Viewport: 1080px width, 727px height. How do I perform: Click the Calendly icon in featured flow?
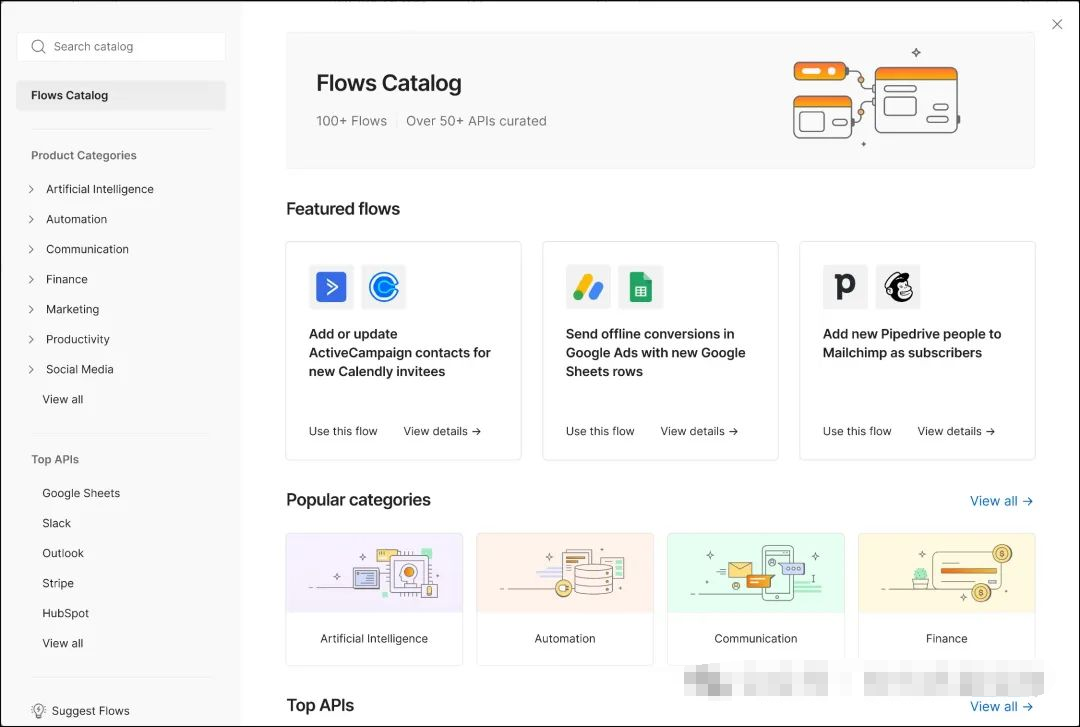pos(384,287)
